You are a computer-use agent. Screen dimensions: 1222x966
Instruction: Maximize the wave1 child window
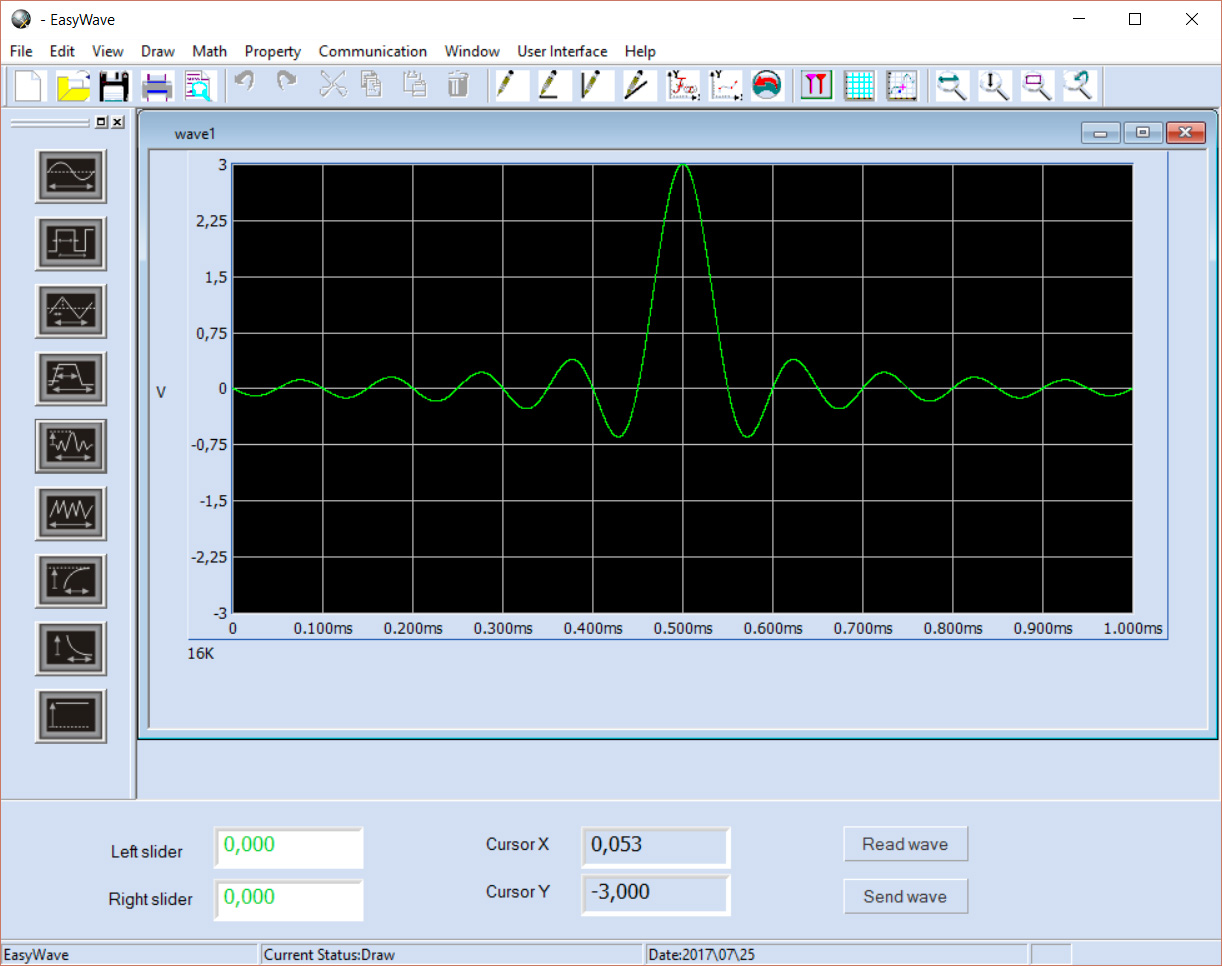(1142, 132)
